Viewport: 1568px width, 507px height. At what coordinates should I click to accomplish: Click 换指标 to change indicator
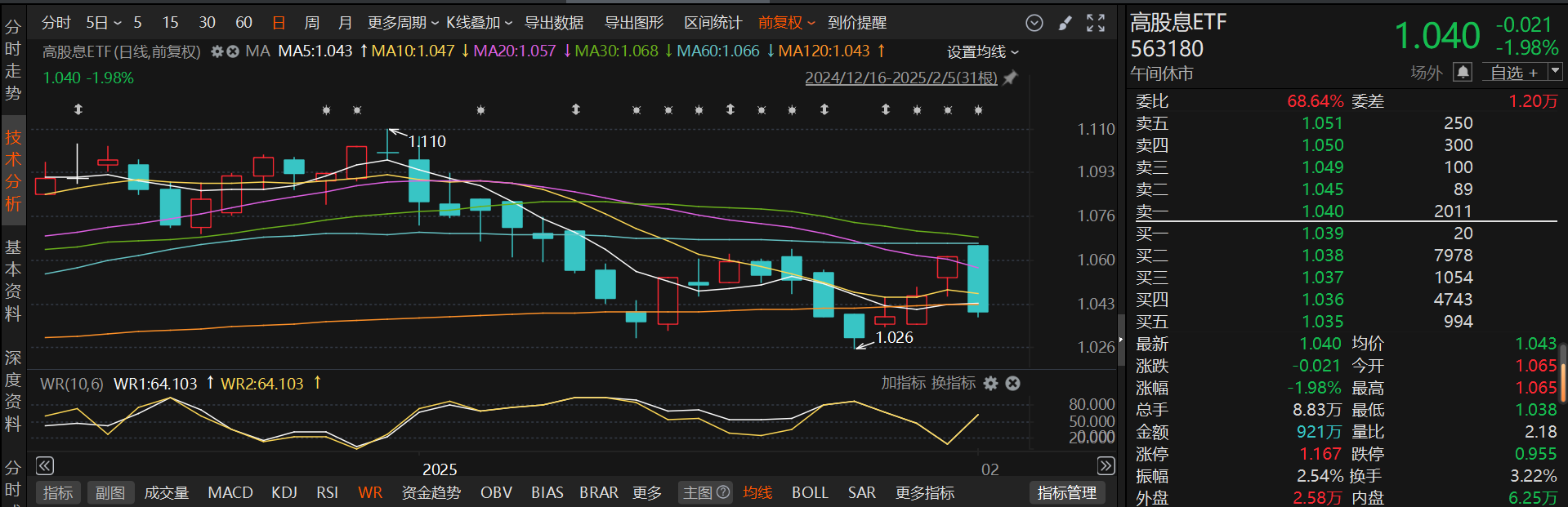coord(954,383)
